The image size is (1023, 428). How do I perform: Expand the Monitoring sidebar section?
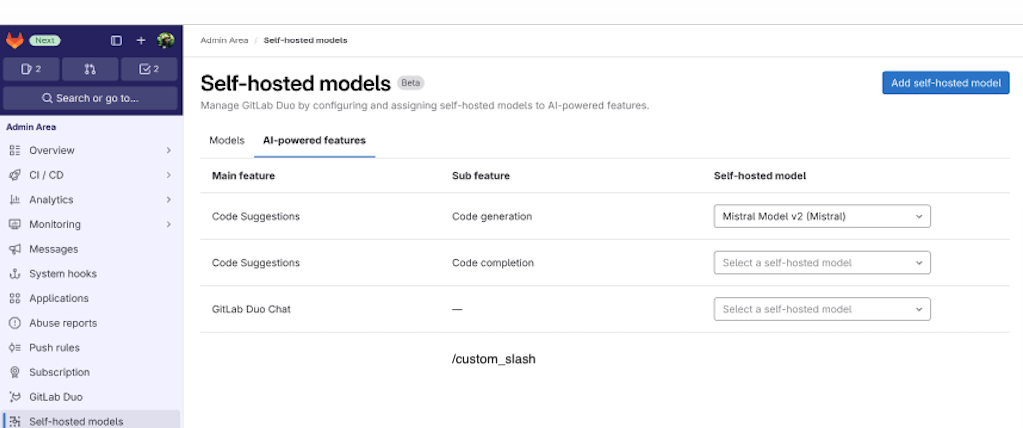tap(90, 224)
